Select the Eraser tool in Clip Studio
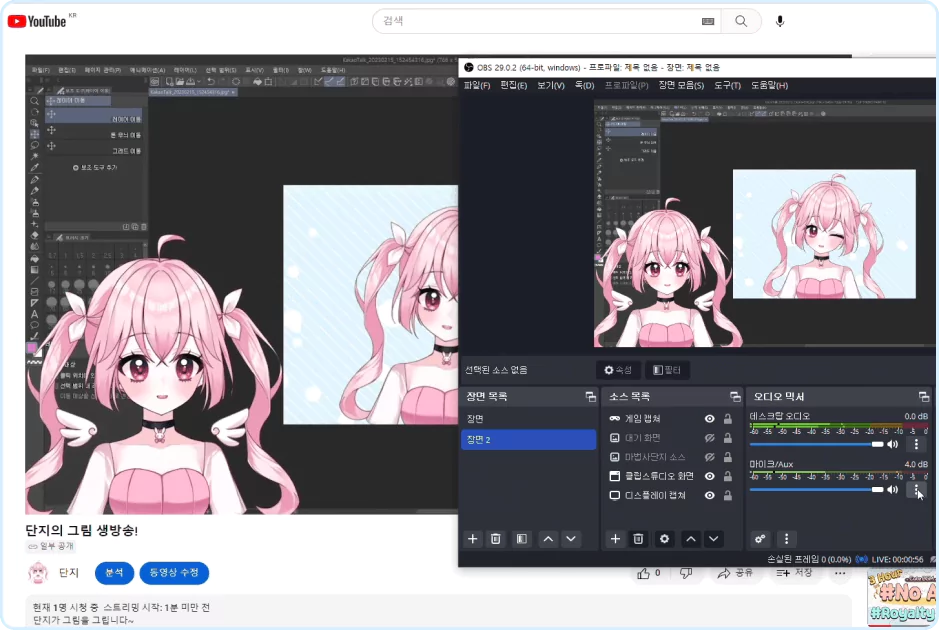Viewport: 939px width, 630px height. coord(35,235)
